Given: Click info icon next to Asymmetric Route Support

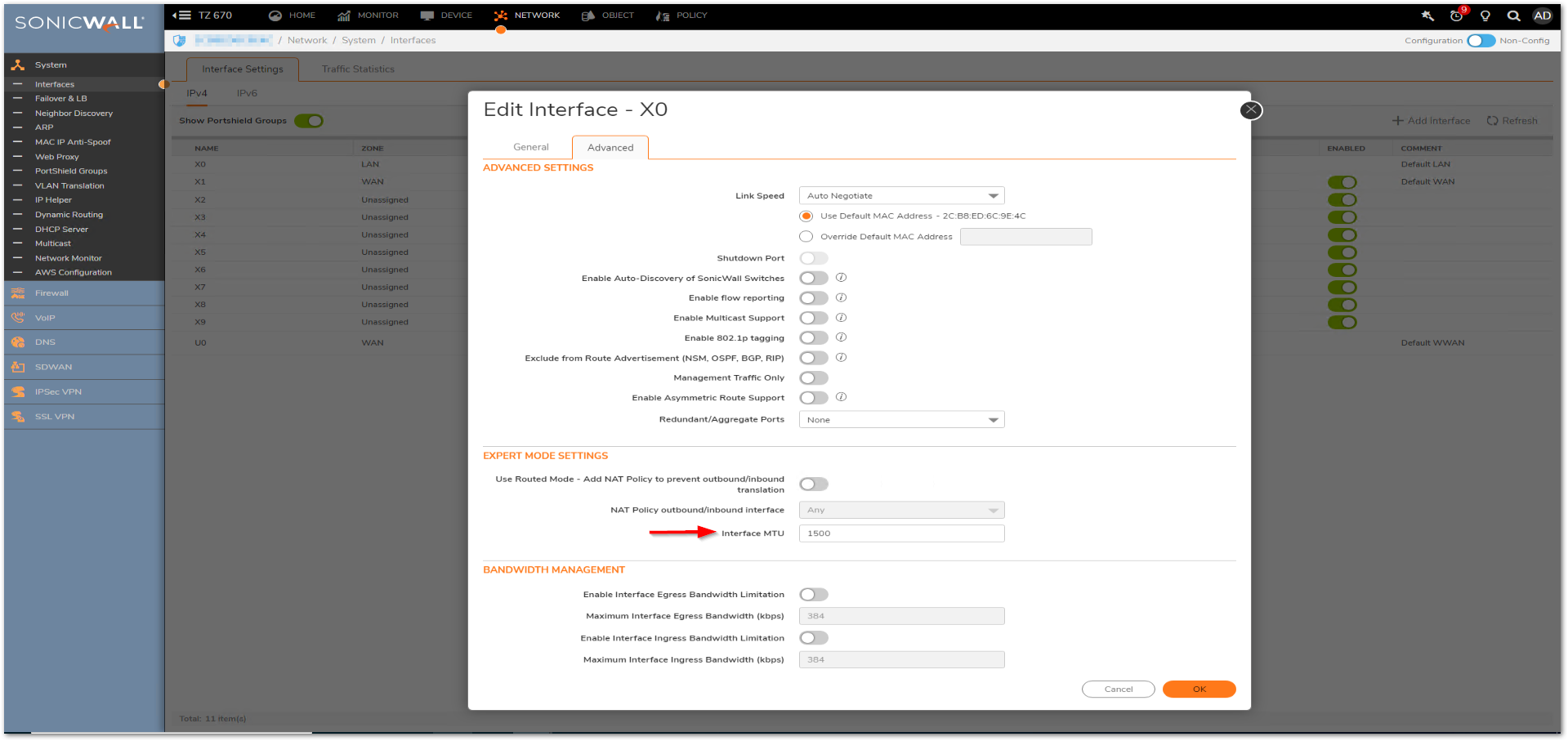Looking at the screenshot, I should pyautogui.click(x=841, y=397).
